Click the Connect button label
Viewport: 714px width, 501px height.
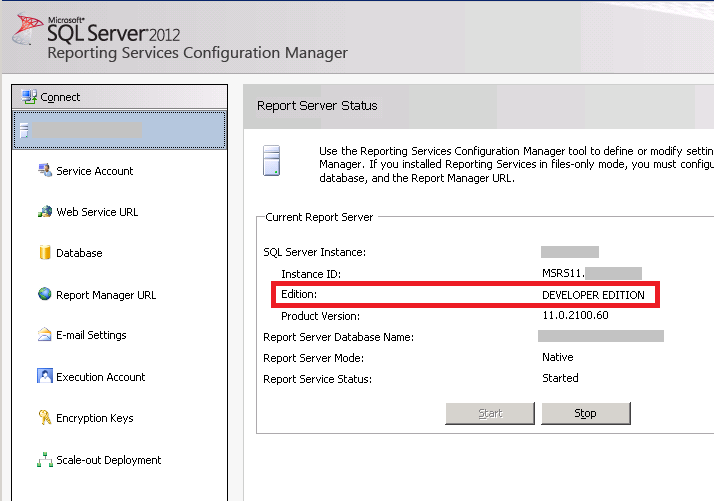pyautogui.click(x=60, y=97)
